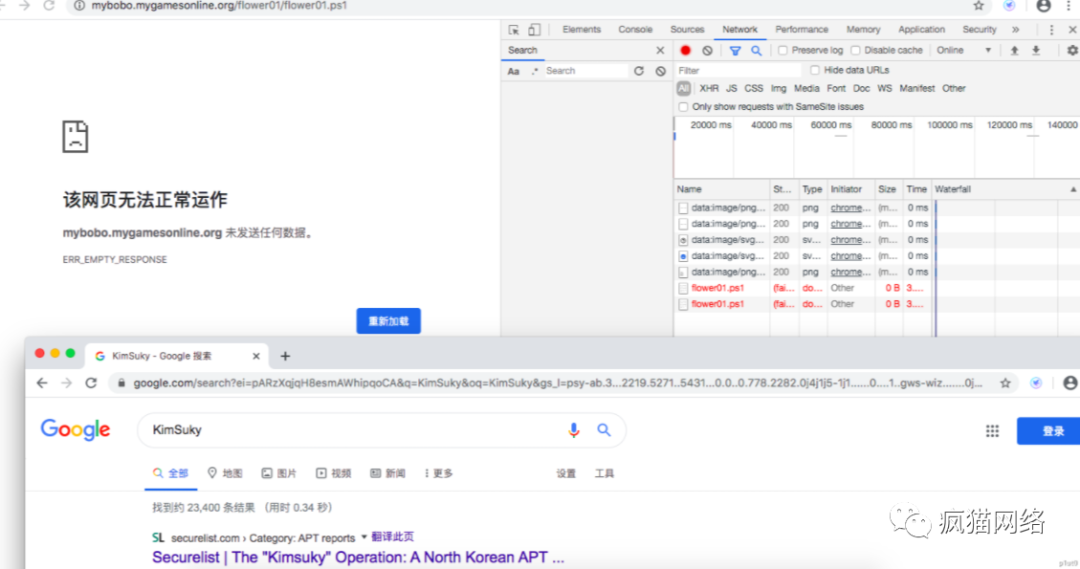Viewport: 1080px width, 569px height.
Task: Open the Online throttling dropdown
Action: (964, 50)
